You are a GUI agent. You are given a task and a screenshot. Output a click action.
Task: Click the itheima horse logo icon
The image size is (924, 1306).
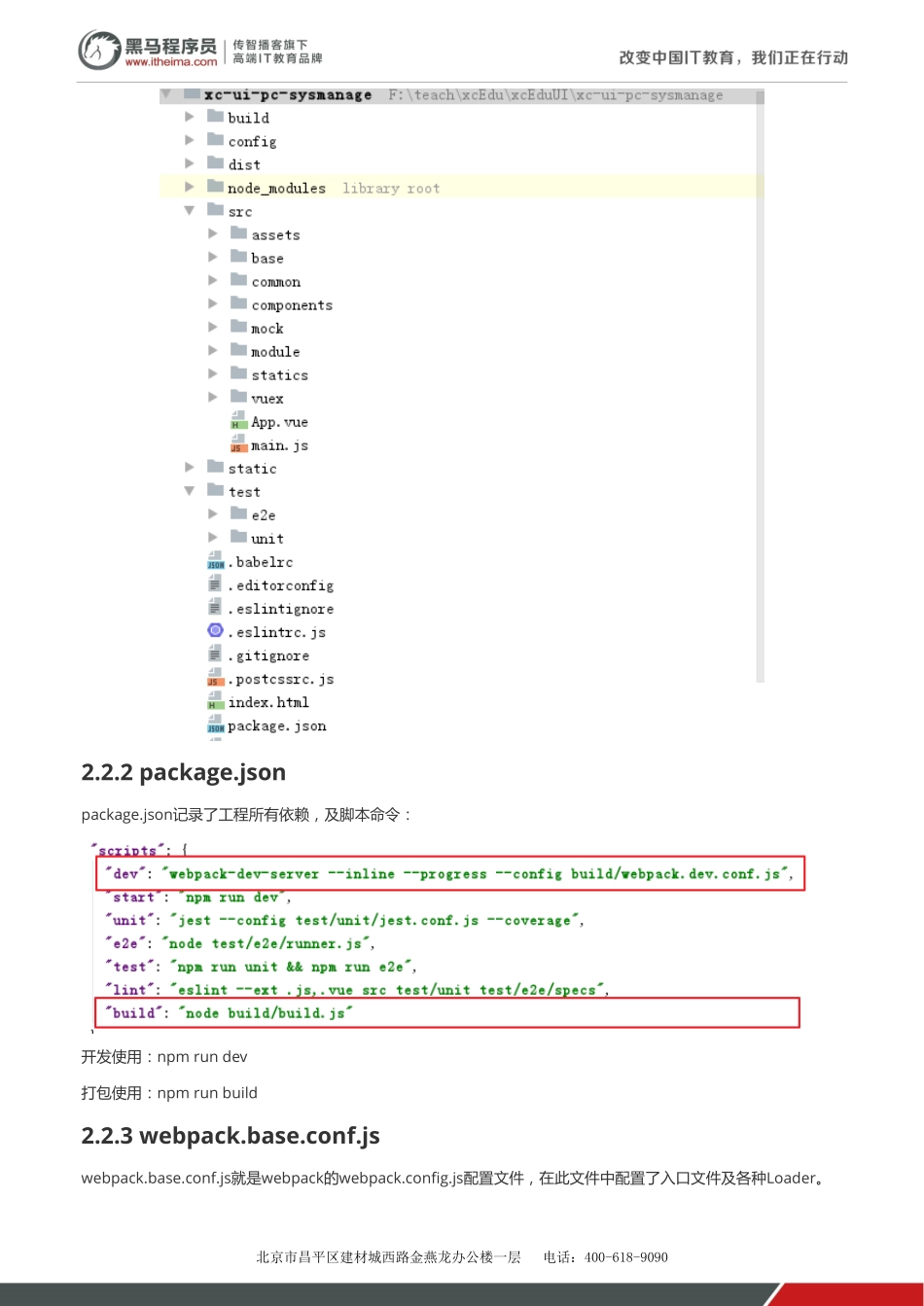(x=99, y=50)
